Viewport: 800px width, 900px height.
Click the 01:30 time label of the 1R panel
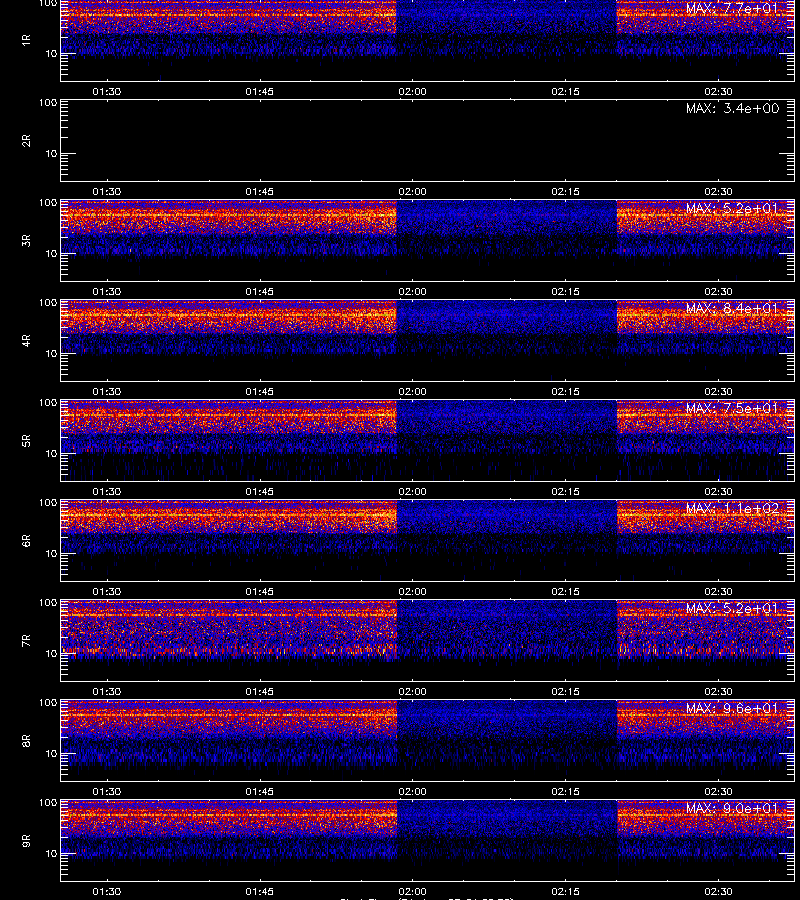(107, 91)
